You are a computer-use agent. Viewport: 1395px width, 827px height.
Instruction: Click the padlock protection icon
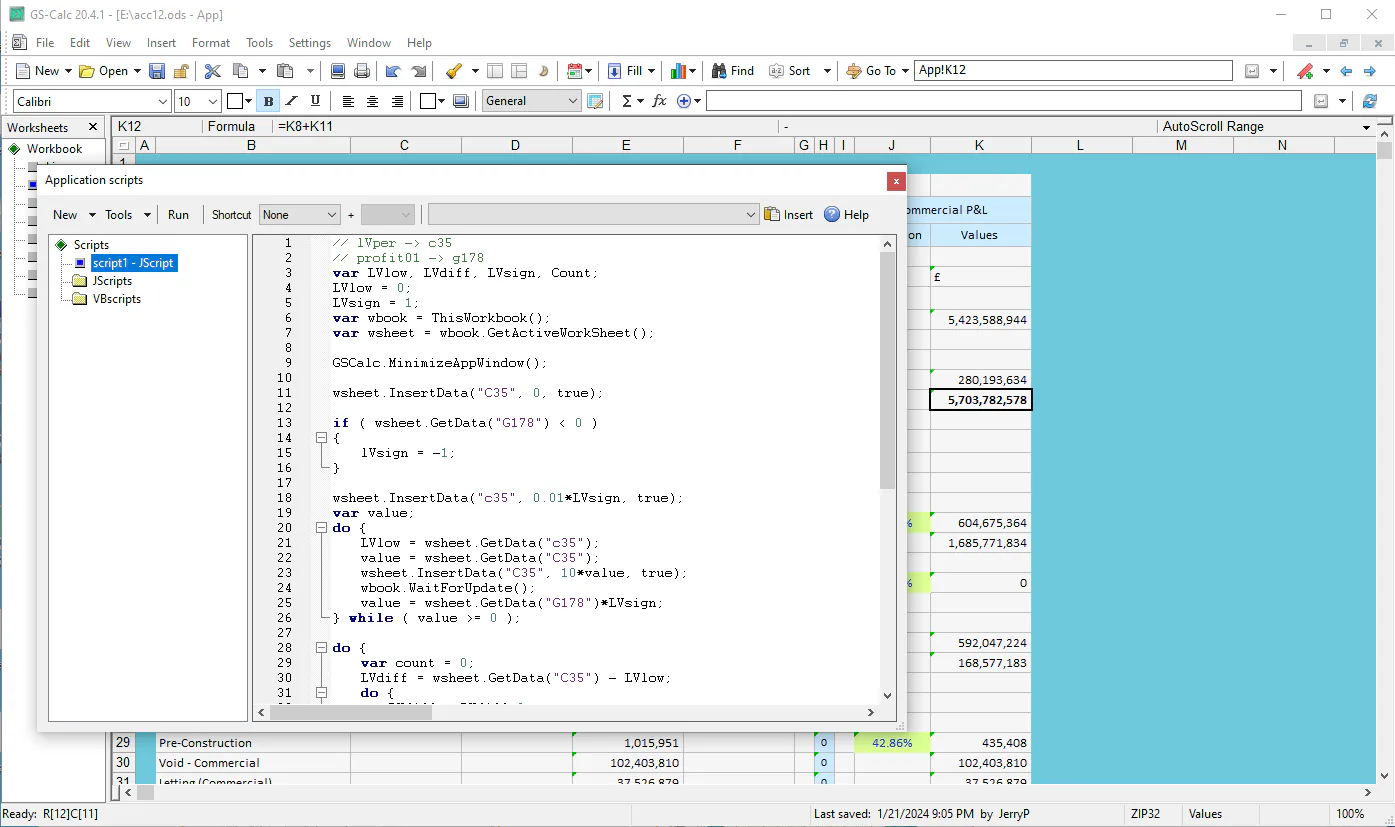(x=181, y=71)
